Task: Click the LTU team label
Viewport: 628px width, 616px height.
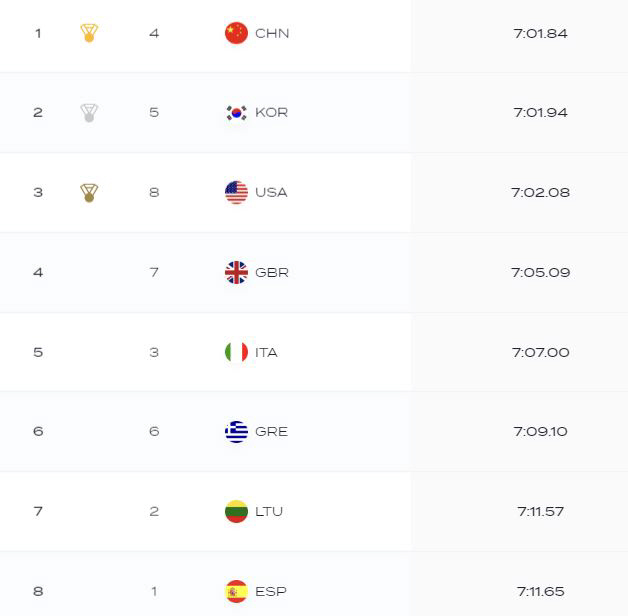Action: pyautogui.click(x=269, y=511)
